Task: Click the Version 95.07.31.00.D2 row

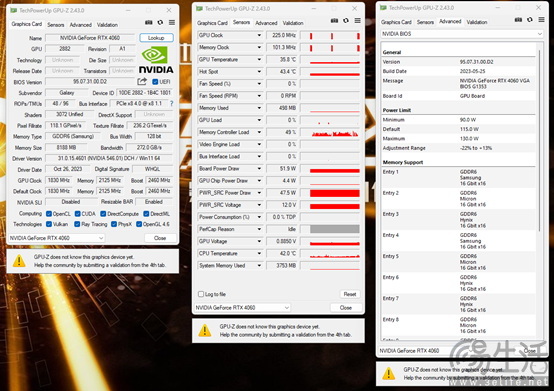Action: pos(459,62)
